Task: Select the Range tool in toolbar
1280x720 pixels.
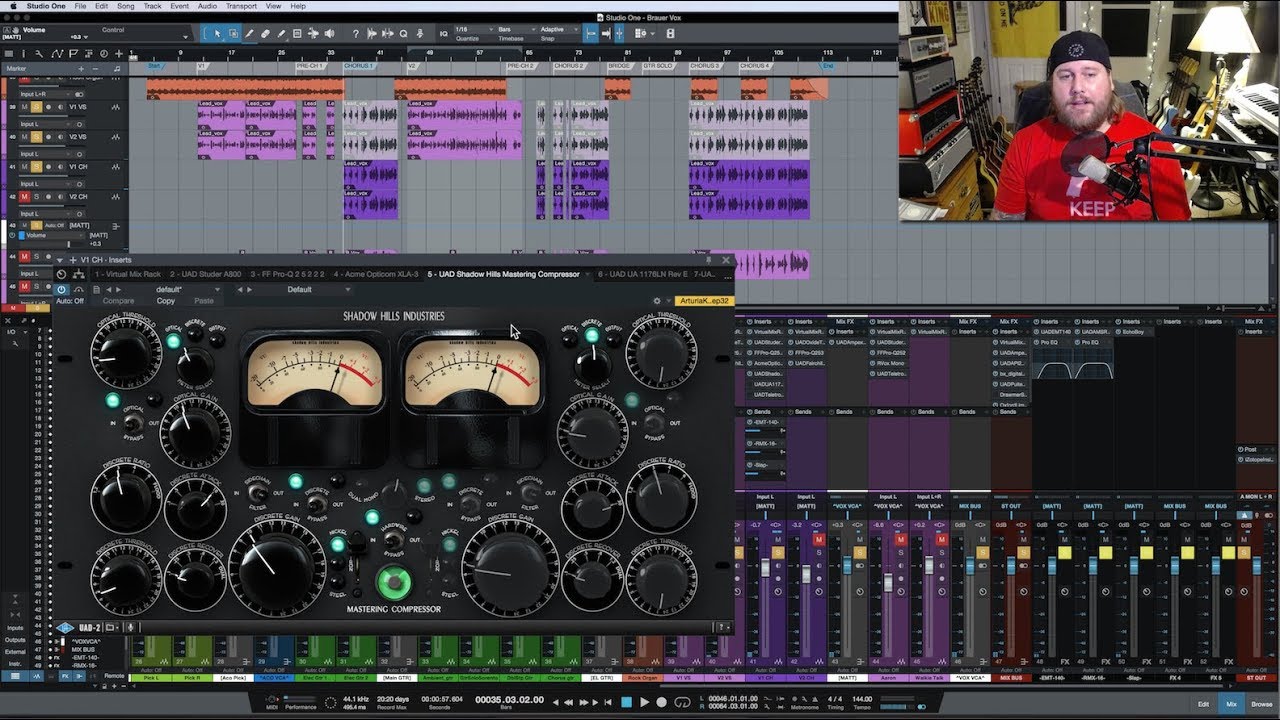Action: [x=233, y=34]
